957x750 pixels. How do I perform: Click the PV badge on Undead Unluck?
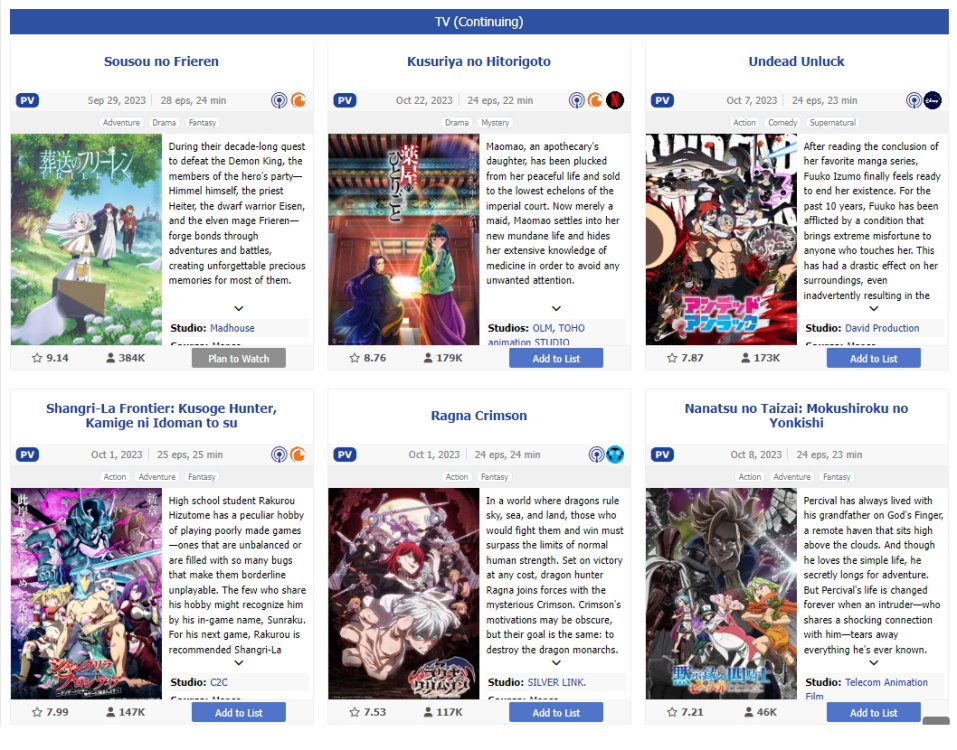(x=662, y=101)
